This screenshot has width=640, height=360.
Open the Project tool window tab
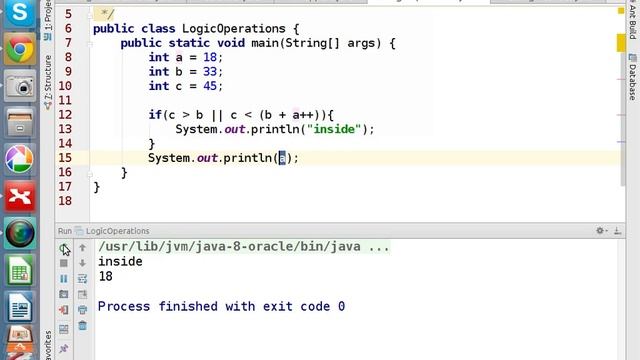coord(48,20)
